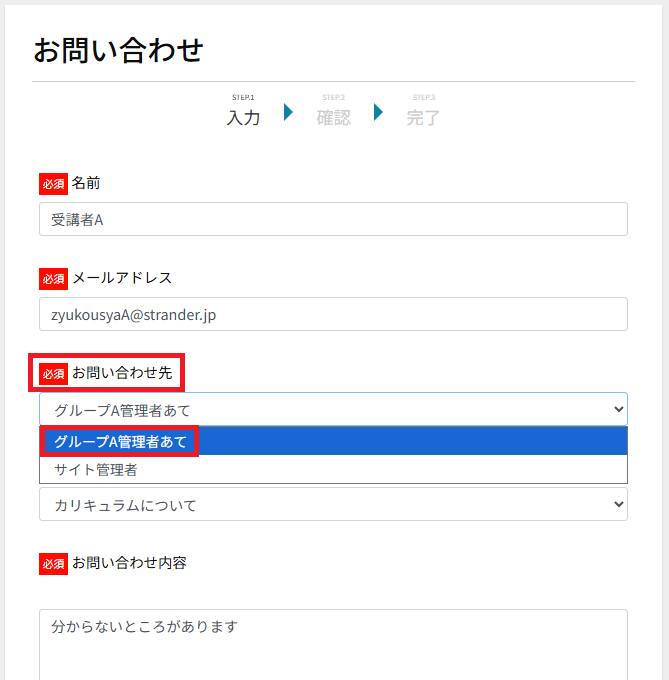Click the 必須 badge beside お問い合わせ内容
The width and height of the screenshot is (669, 680).
click(53, 563)
